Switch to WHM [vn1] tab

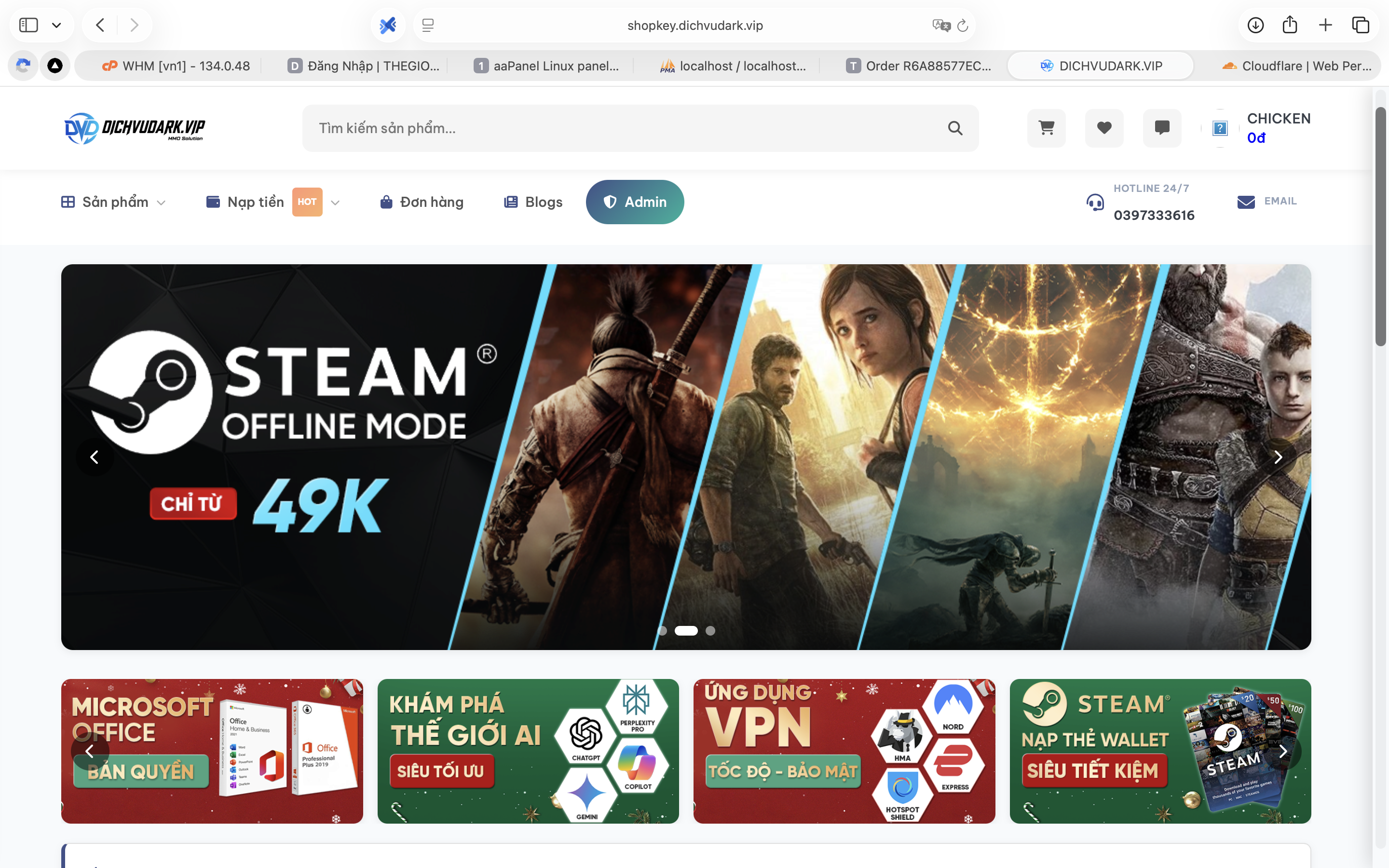click(x=176, y=66)
